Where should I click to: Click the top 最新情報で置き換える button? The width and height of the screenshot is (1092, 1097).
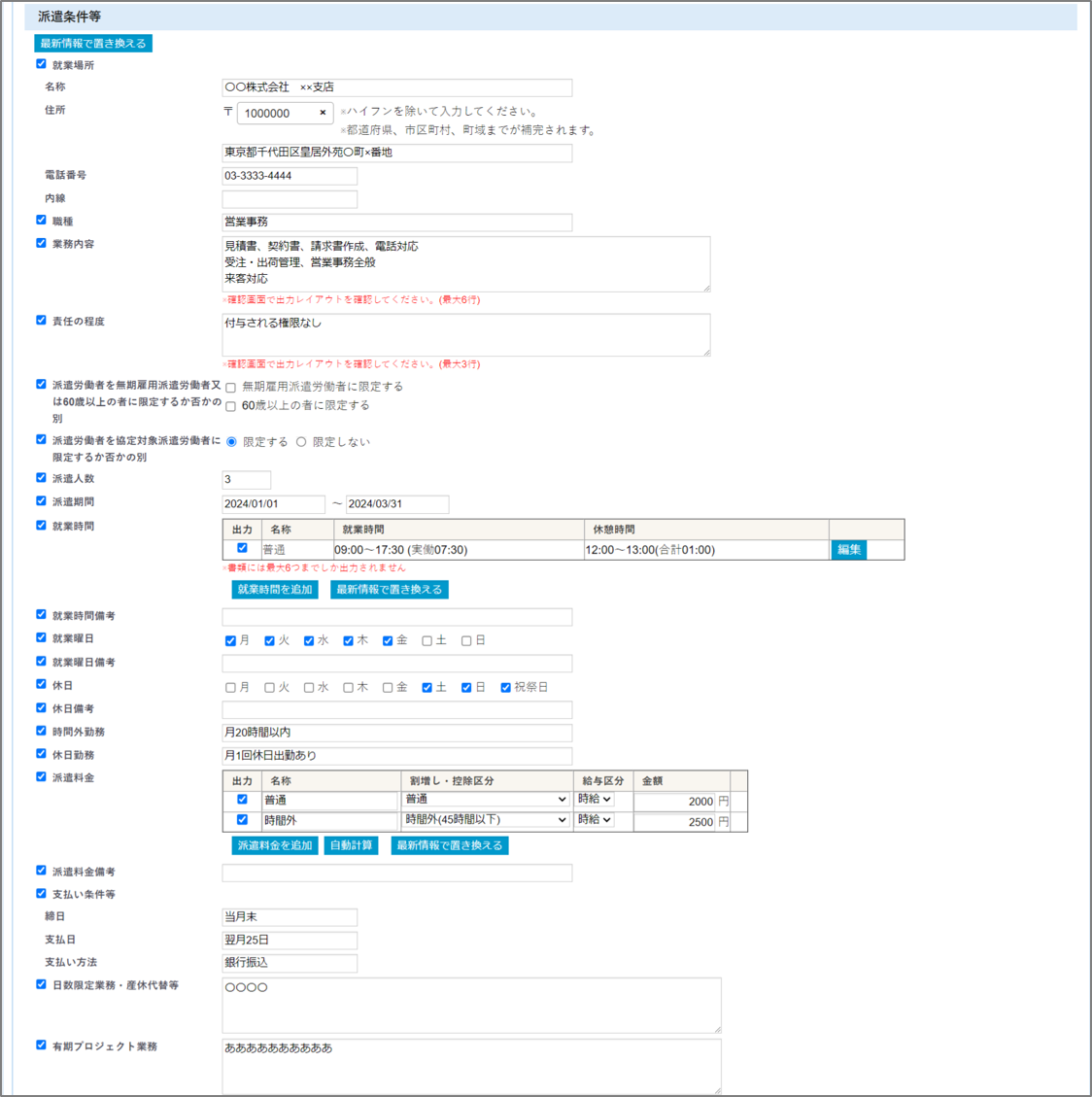click(x=93, y=44)
